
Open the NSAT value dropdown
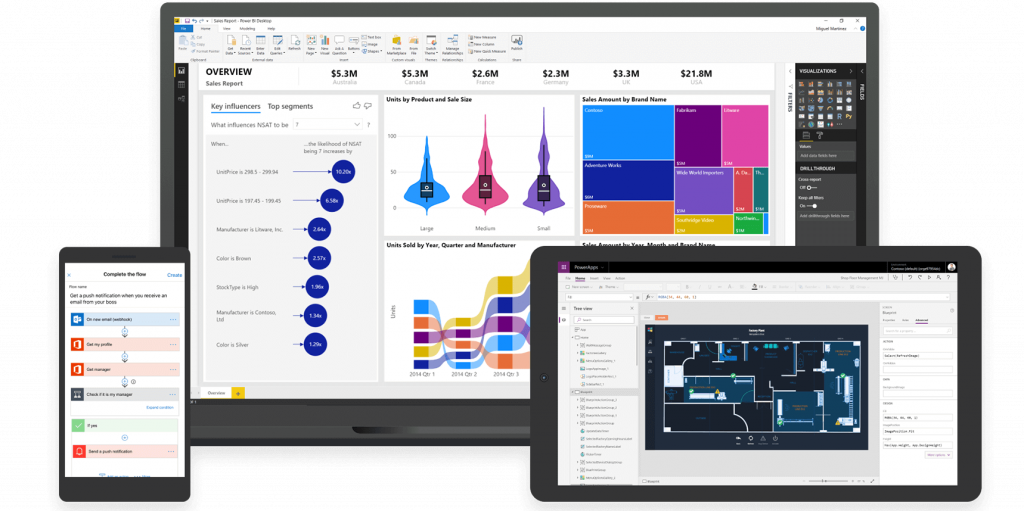(328, 124)
